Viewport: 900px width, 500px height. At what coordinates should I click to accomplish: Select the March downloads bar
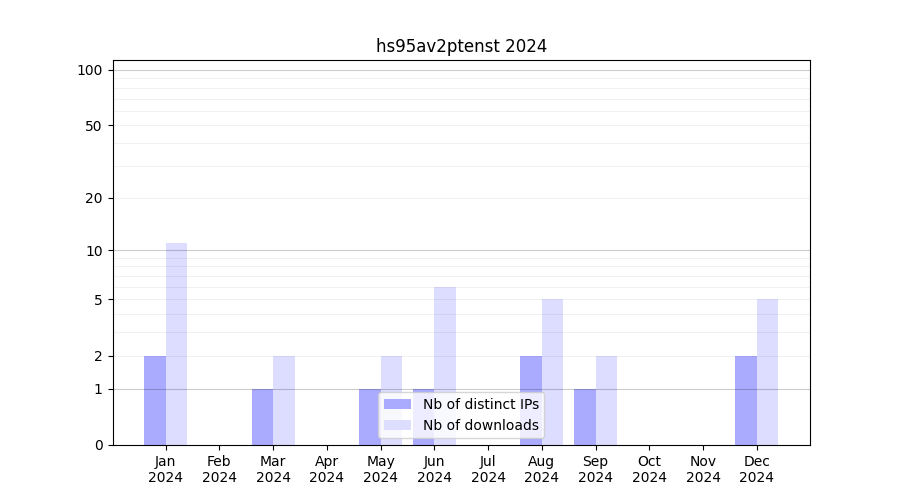click(x=284, y=400)
